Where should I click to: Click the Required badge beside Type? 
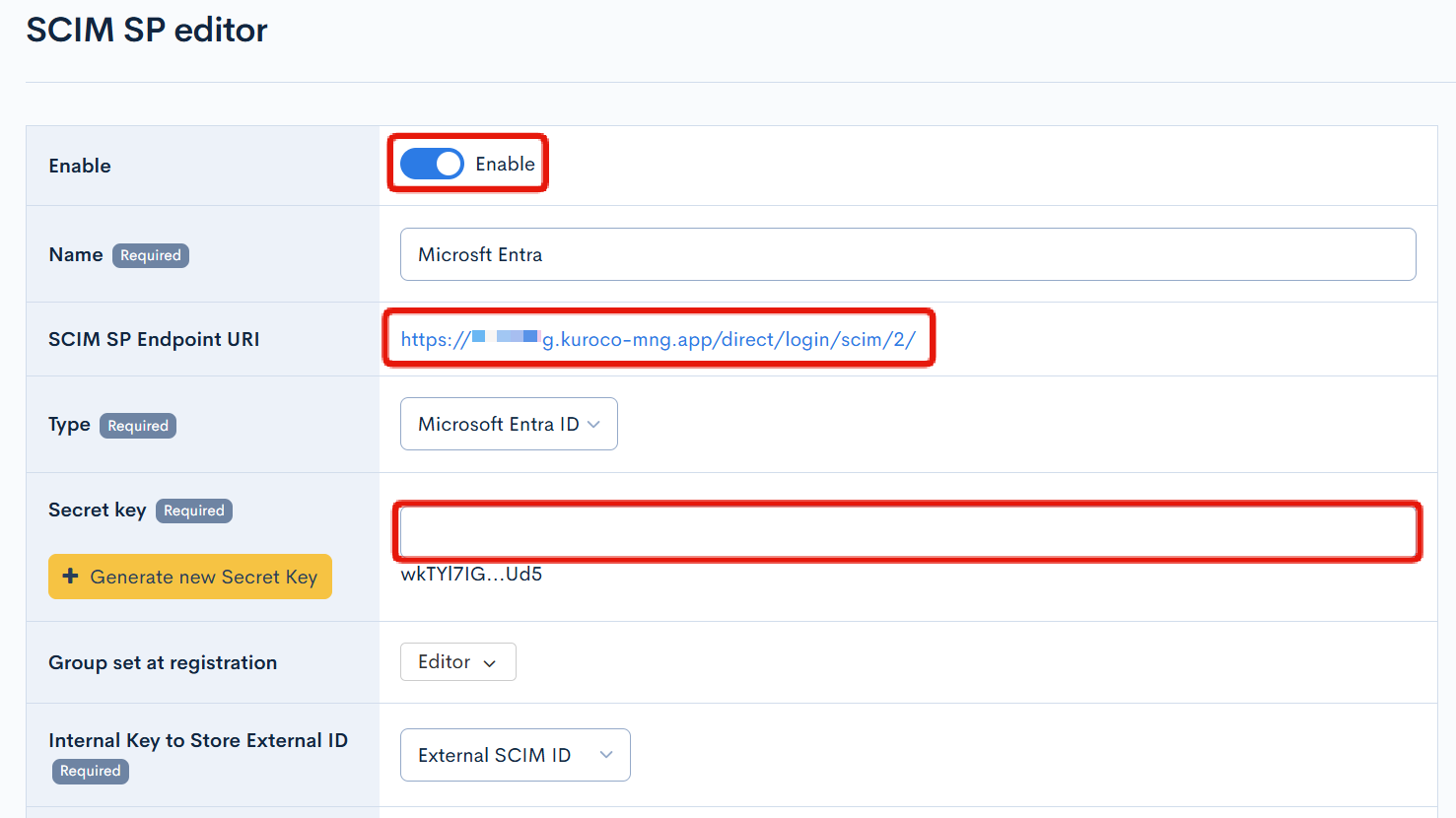138,426
